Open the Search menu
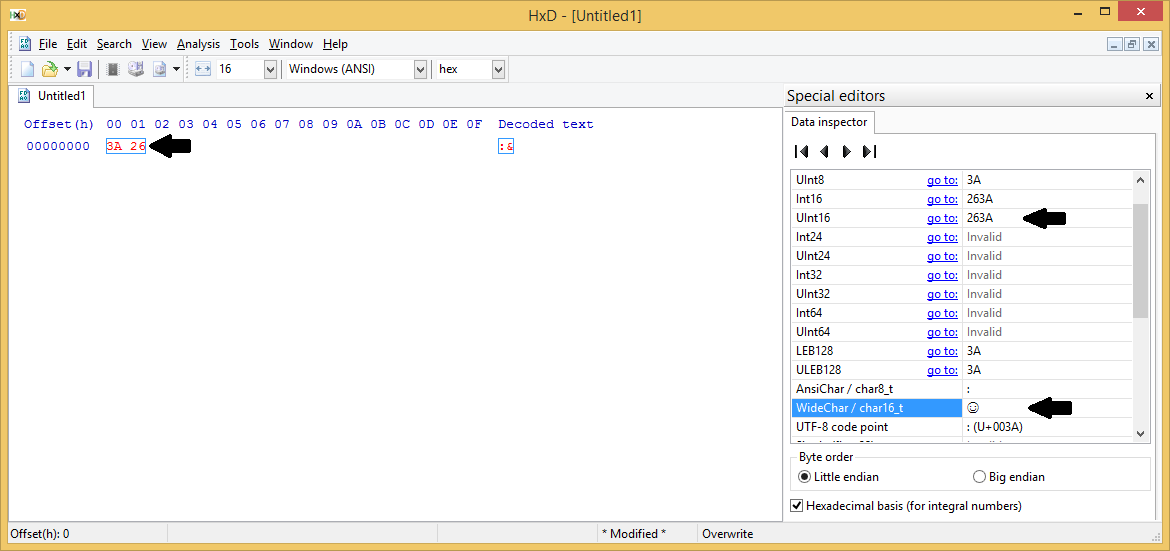Screen dimensions: 1170x551 click(x=114, y=44)
